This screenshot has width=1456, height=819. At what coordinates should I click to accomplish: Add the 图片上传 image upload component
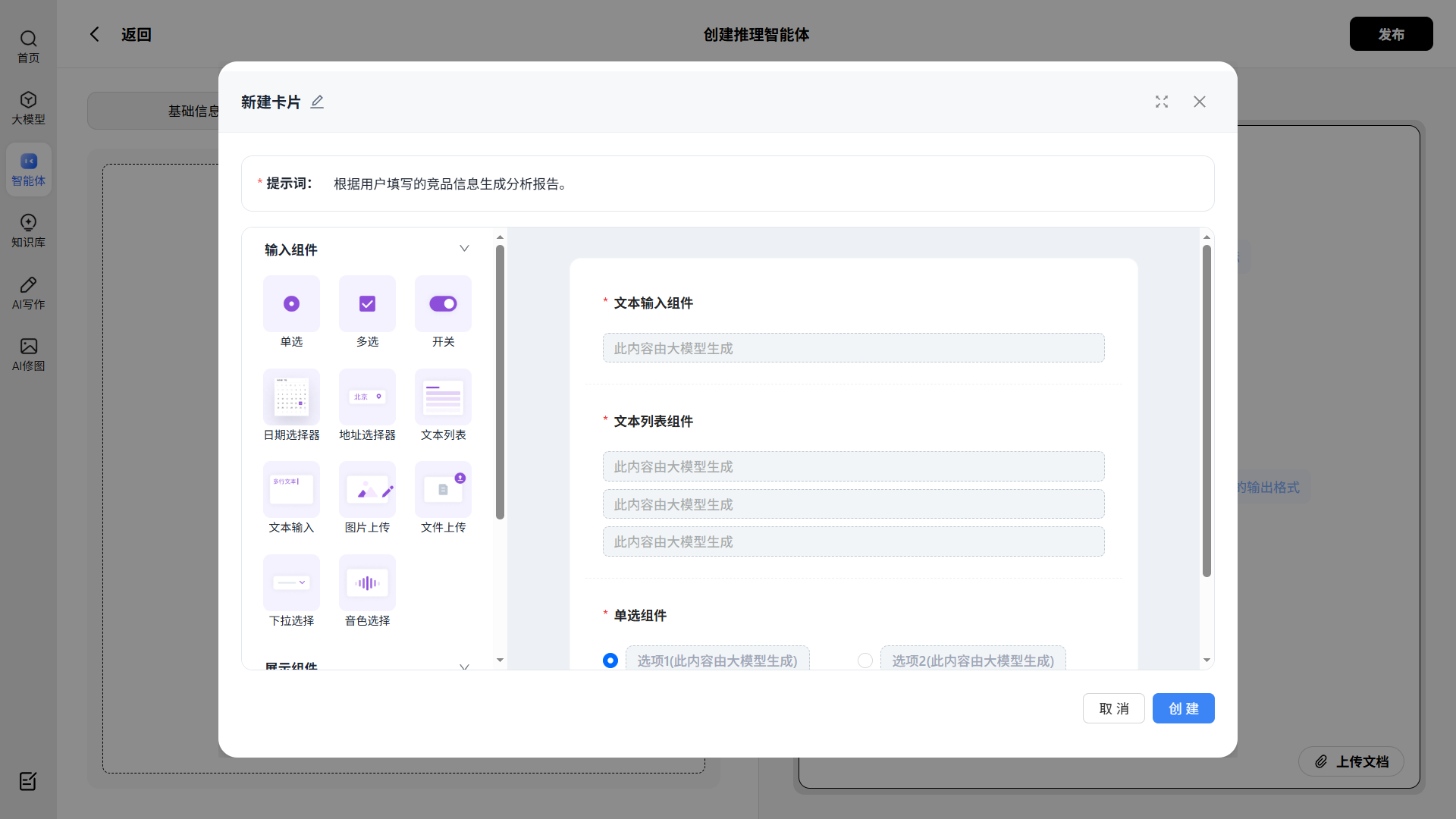tap(367, 490)
